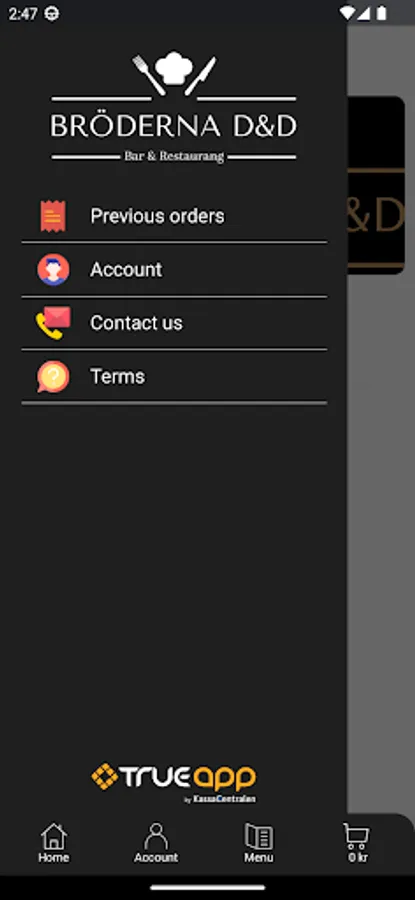
Task: Tap the 0 kr cart total
Action: (x=358, y=858)
